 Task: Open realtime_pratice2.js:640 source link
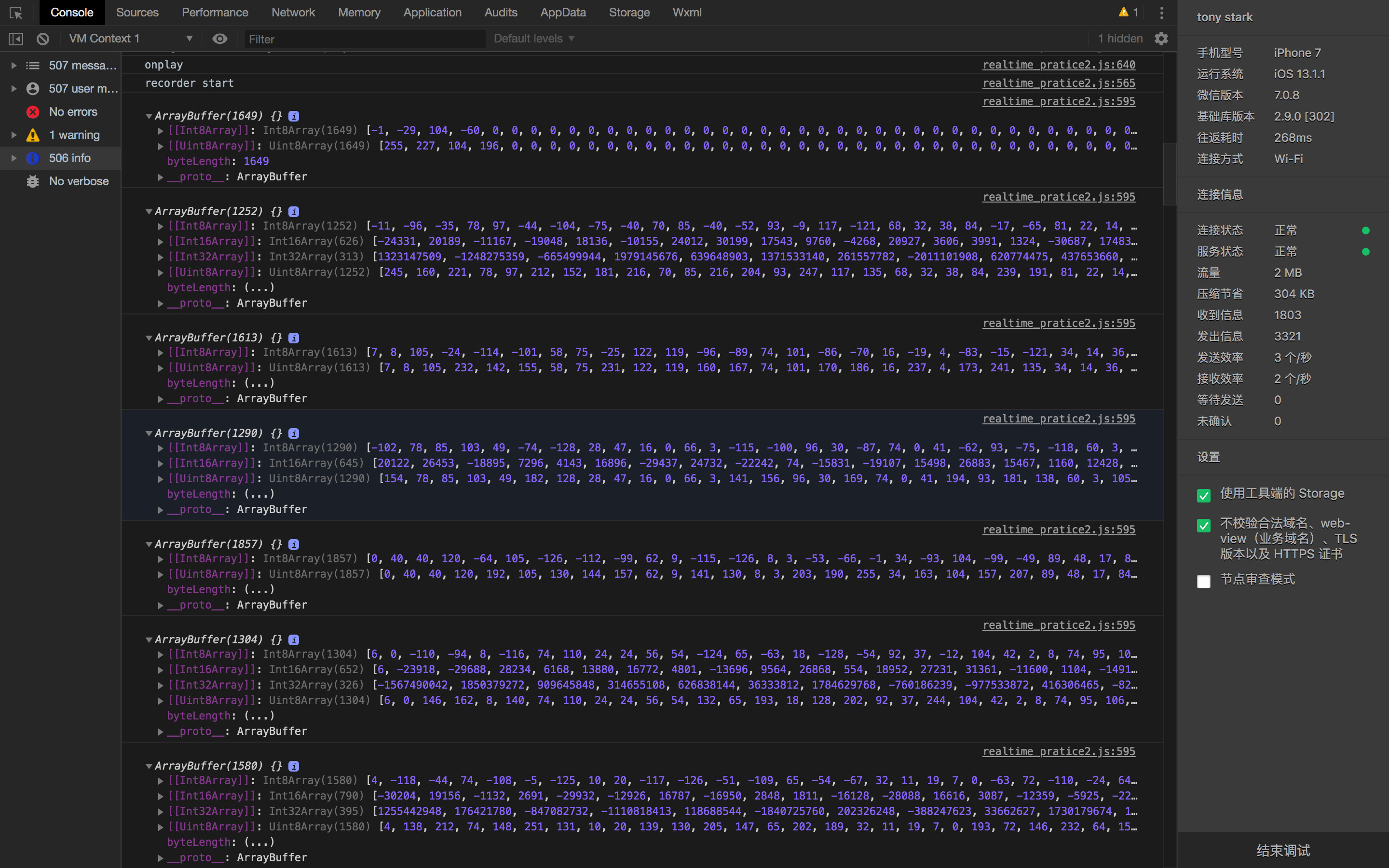pyautogui.click(x=1059, y=65)
